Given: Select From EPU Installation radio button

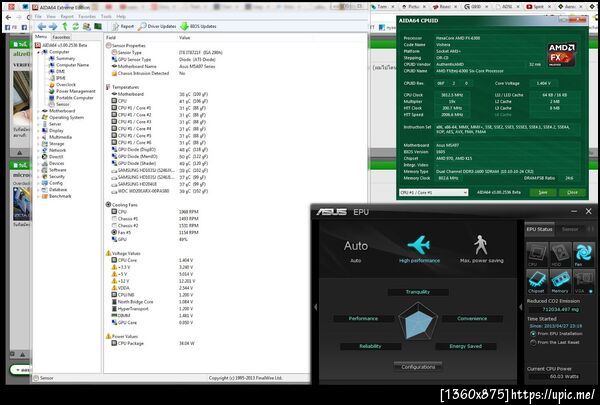Looking at the screenshot, I should point(533,334).
